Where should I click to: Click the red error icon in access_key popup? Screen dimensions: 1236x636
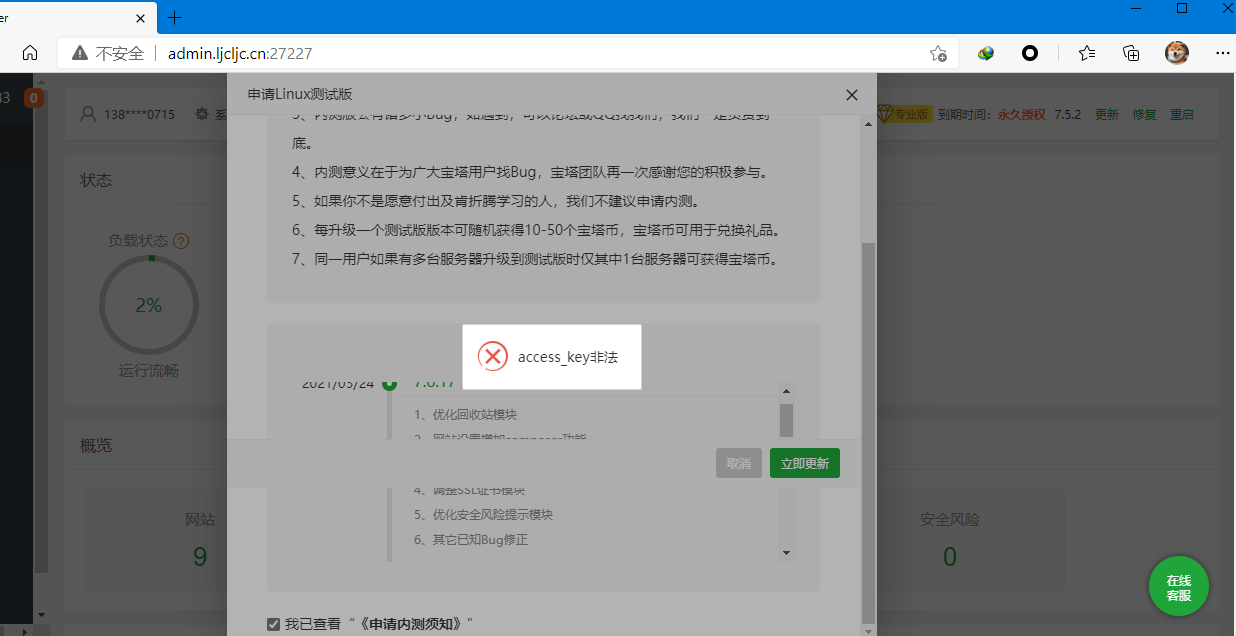[493, 356]
